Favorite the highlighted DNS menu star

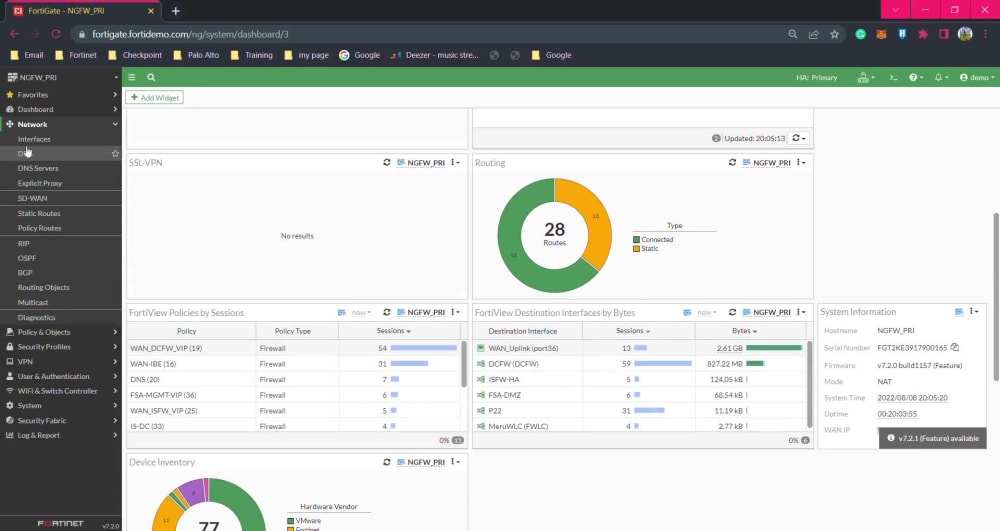click(x=115, y=154)
